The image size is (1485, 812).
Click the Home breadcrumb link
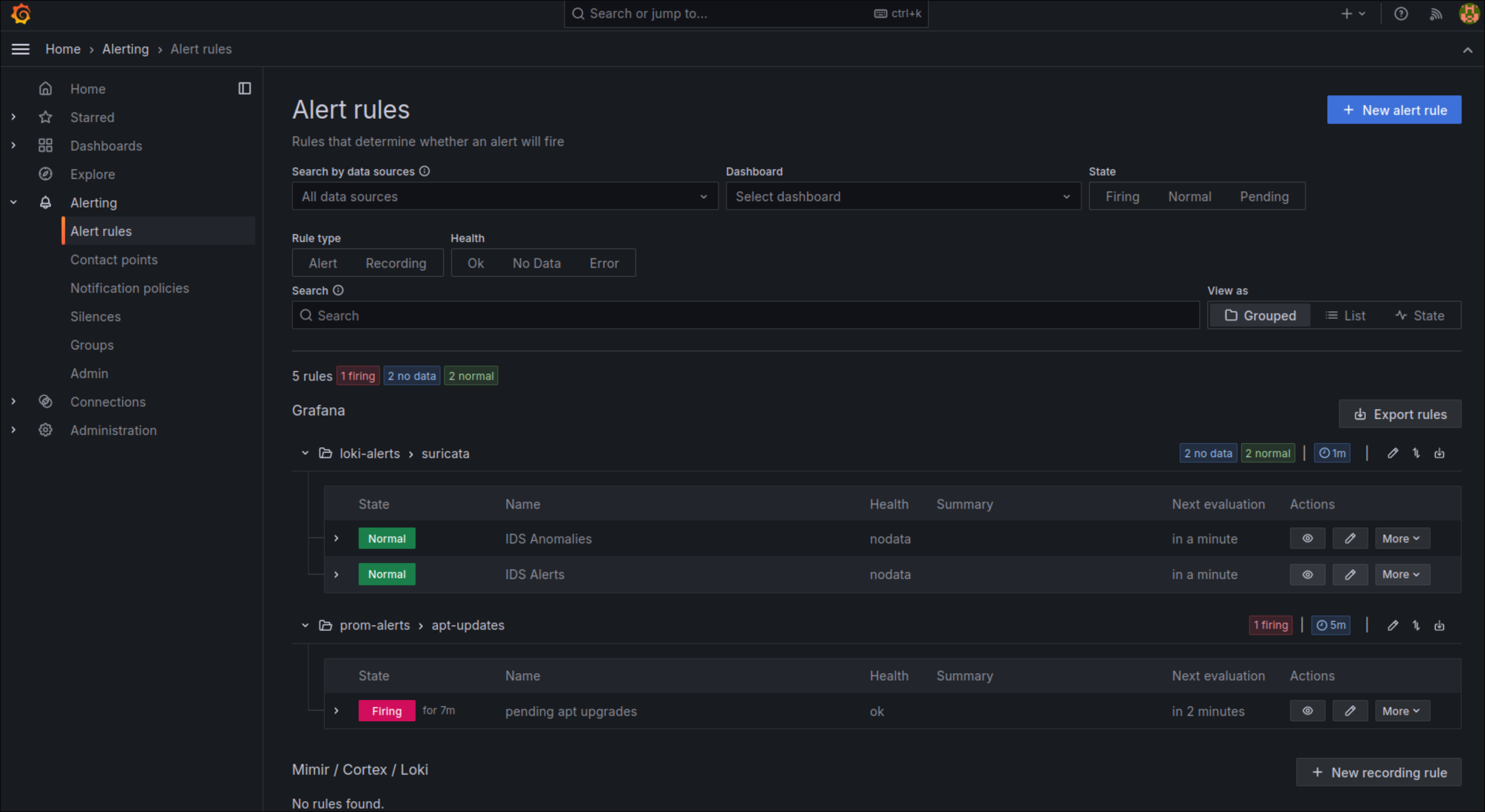pyautogui.click(x=63, y=49)
